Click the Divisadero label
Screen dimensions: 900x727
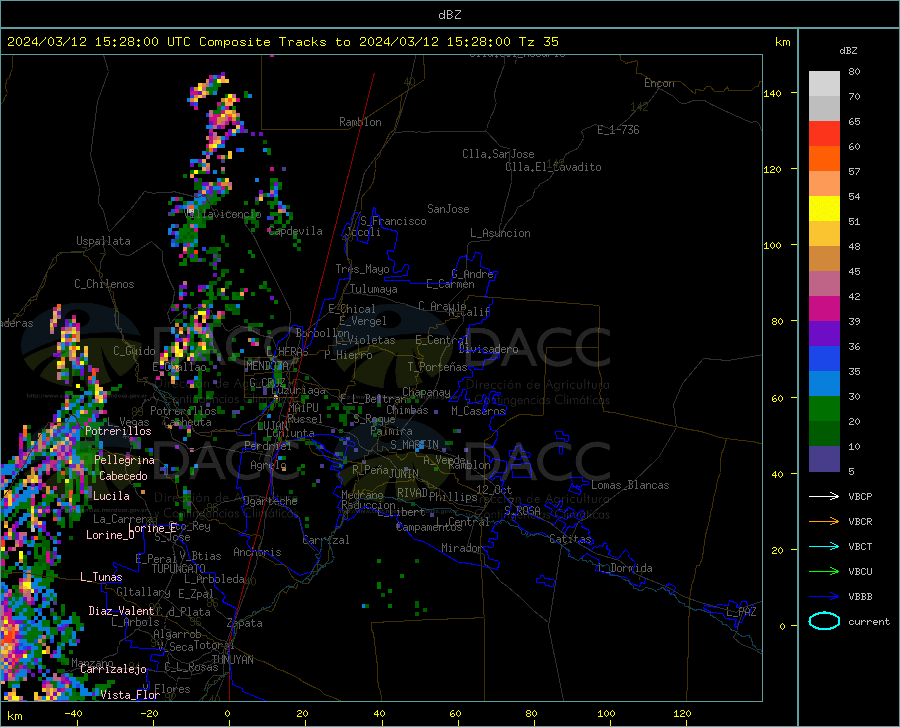488,349
